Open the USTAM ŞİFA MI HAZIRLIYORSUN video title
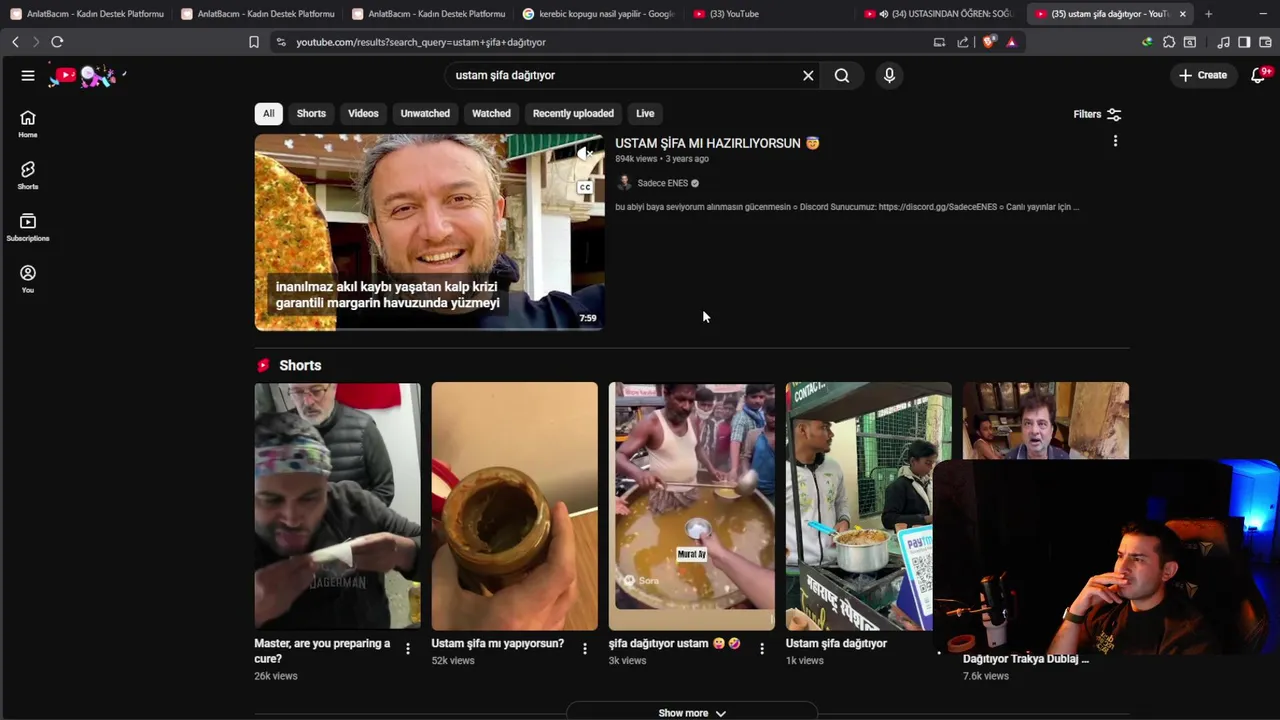 tap(717, 143)
